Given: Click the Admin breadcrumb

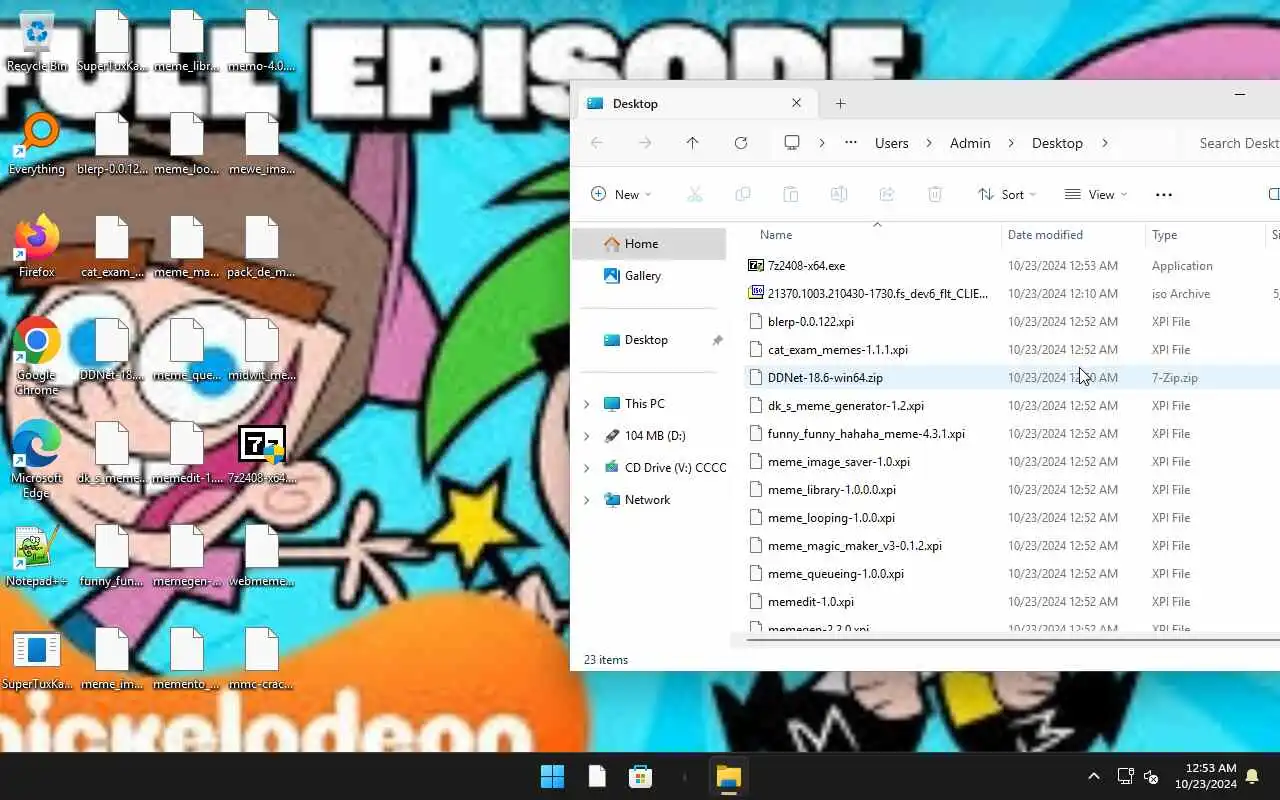Looking at the screenshot, I should click(970, 143).
